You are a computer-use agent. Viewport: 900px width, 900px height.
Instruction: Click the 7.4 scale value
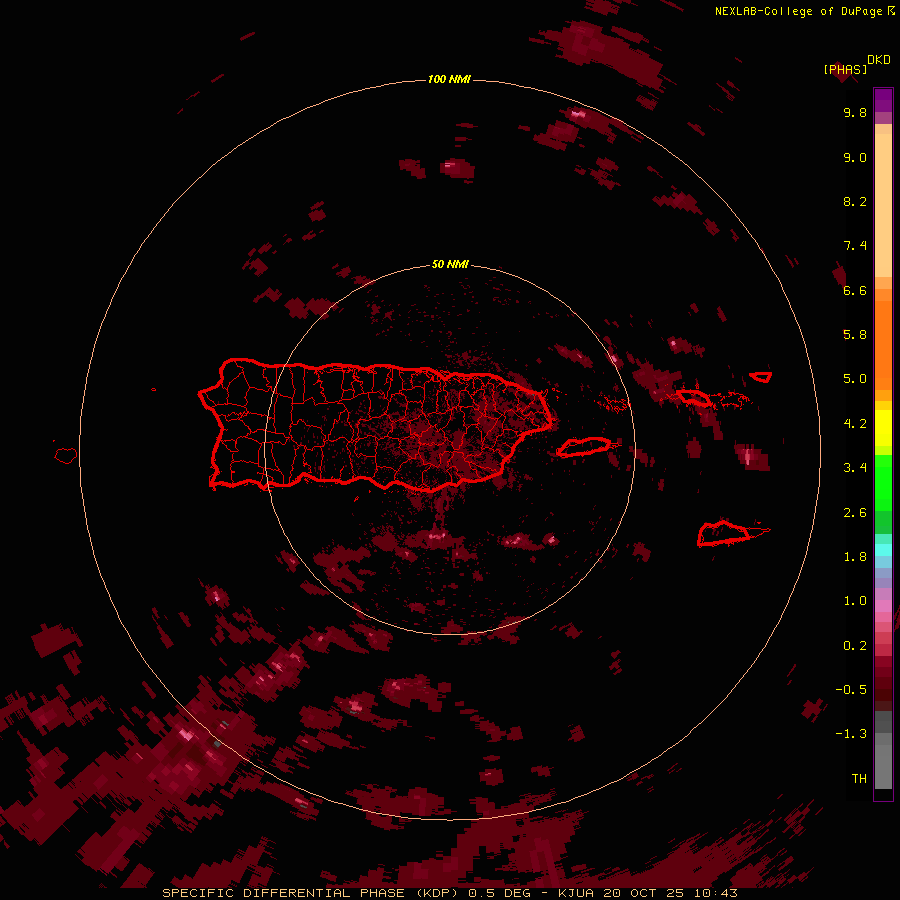coord(855,246)
